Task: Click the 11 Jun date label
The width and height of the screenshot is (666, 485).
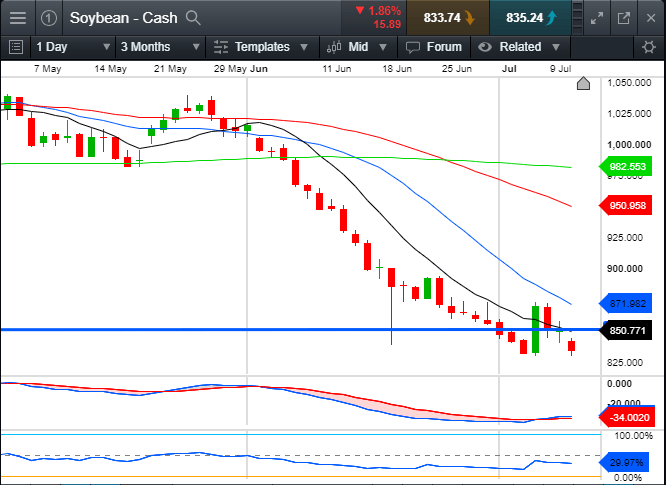Action: [x=337, y=69]
